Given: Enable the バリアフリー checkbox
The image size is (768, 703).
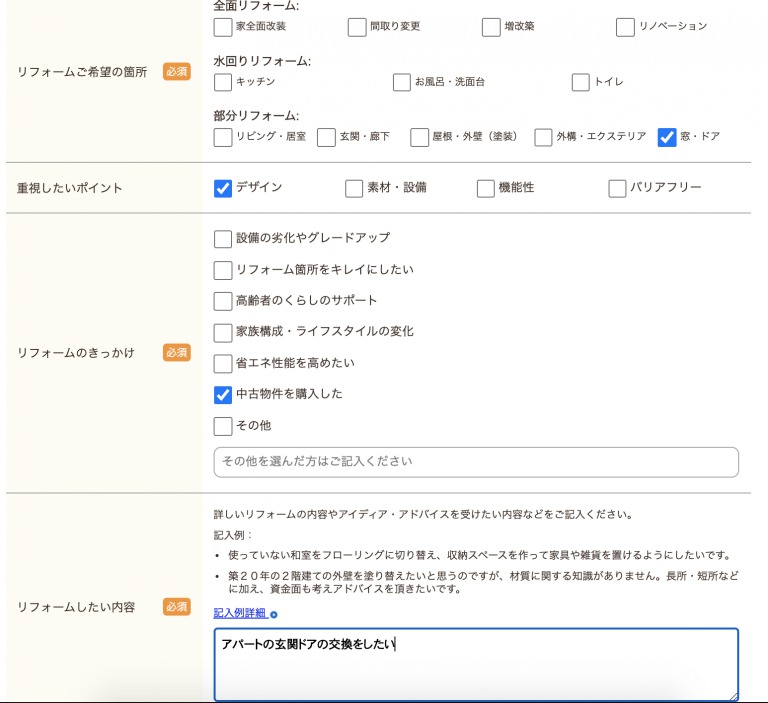Looking at the screenshot, I should [617, 188].
